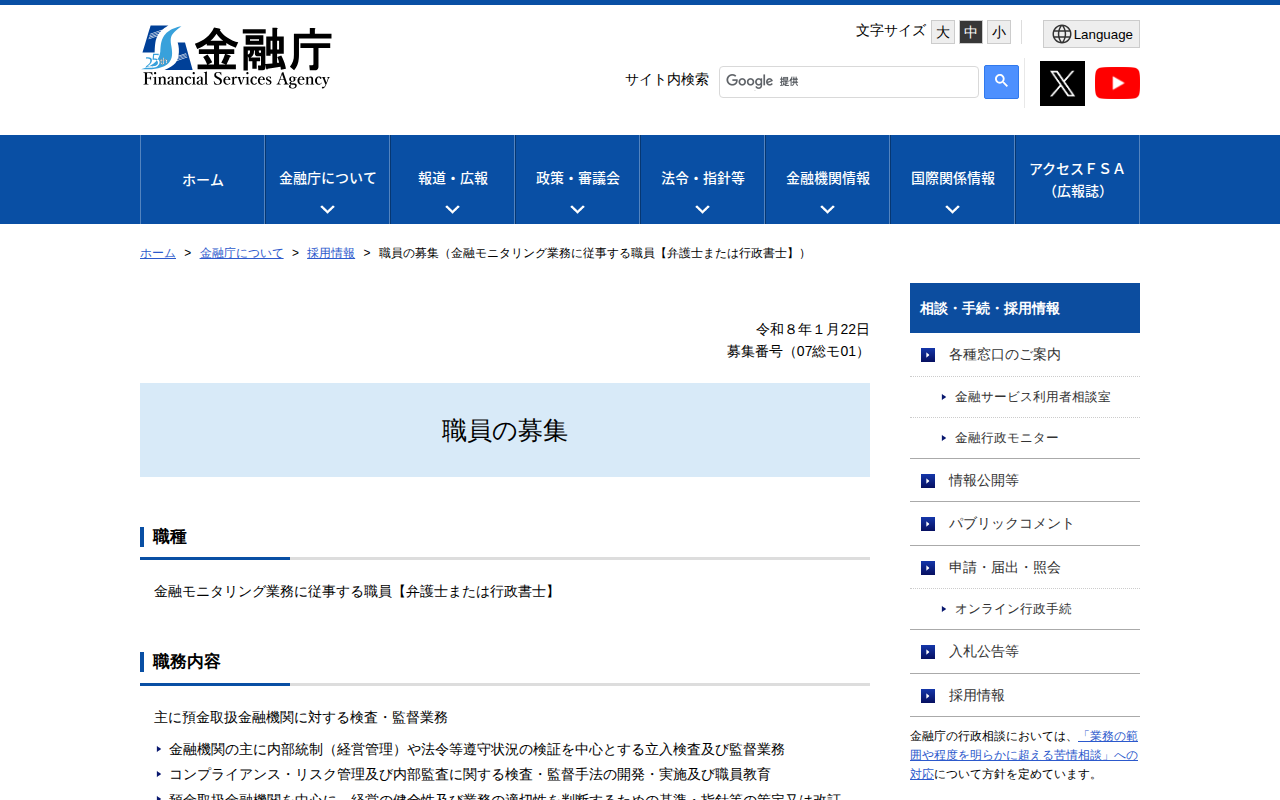This screenshot has width=1280, height=800.
Task: Click arrow icon beside 情報公開等
Action: pos(928,481)
